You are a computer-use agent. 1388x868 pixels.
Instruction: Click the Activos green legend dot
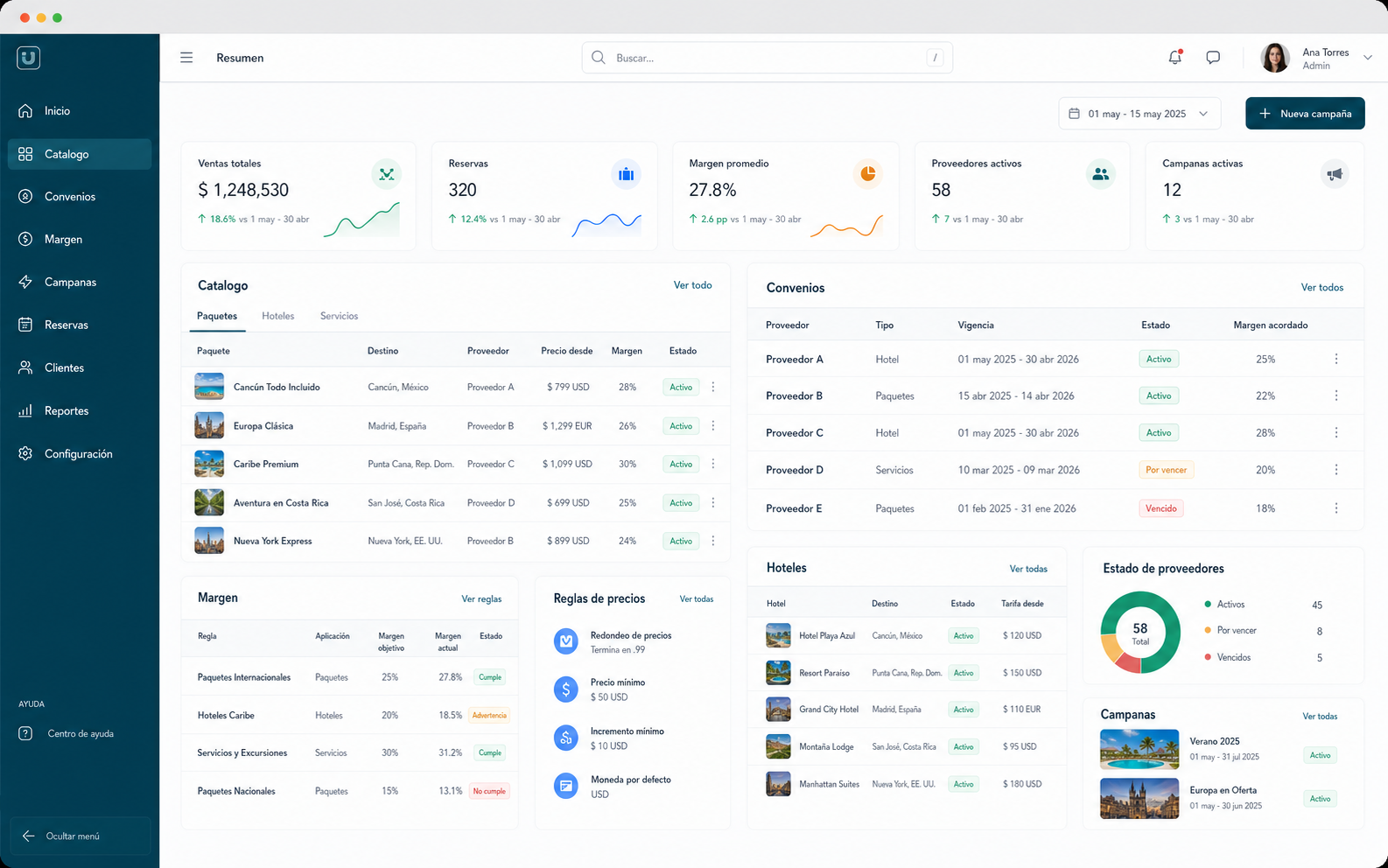point(1208,604)
